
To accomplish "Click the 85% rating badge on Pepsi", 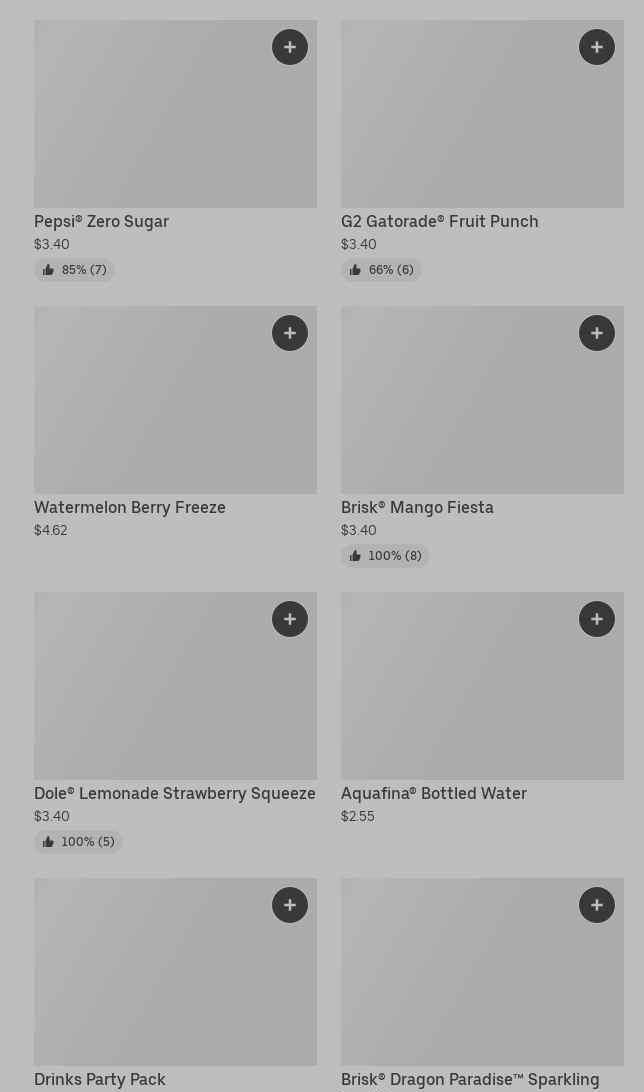I will click(75, 270).
